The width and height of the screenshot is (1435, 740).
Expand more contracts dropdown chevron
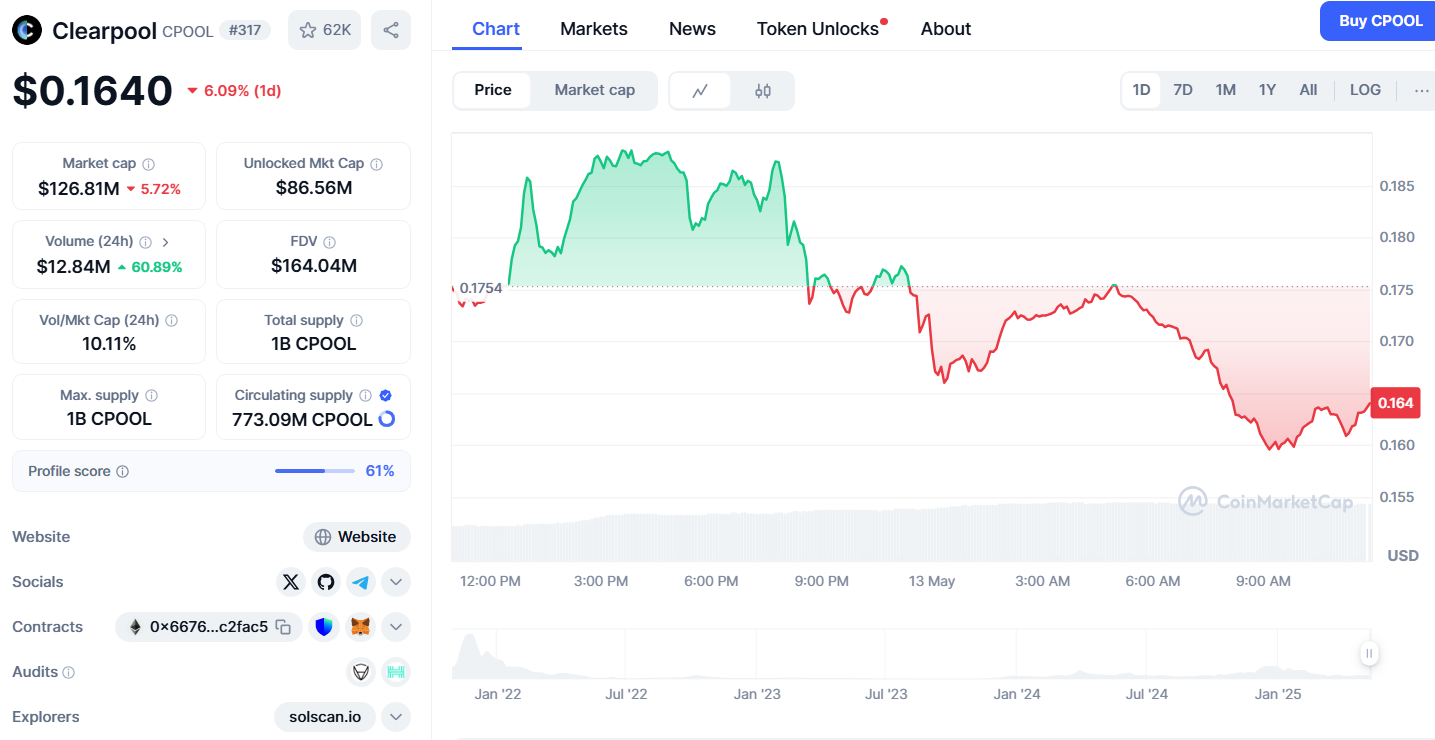(x=396, y=627)
